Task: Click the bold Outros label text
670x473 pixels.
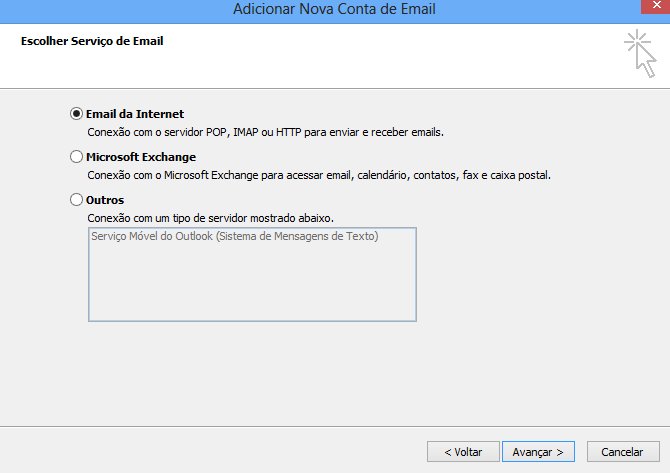Action: coord(105,200)
